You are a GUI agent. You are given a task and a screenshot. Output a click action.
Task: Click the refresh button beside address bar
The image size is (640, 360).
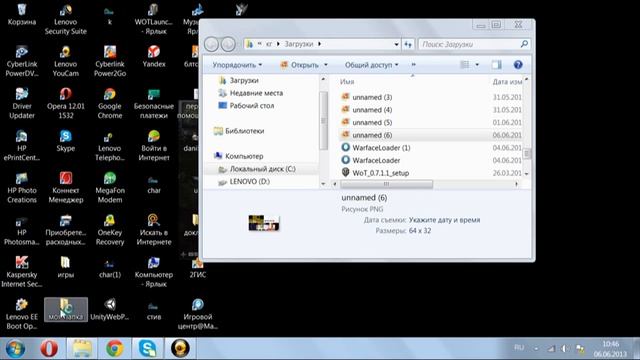[408, 44]
